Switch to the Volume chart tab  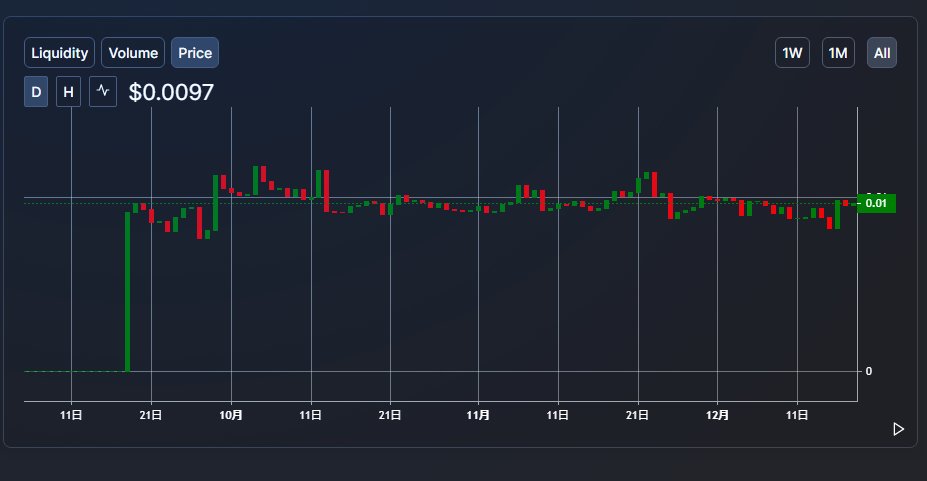[x=133, y=53]
